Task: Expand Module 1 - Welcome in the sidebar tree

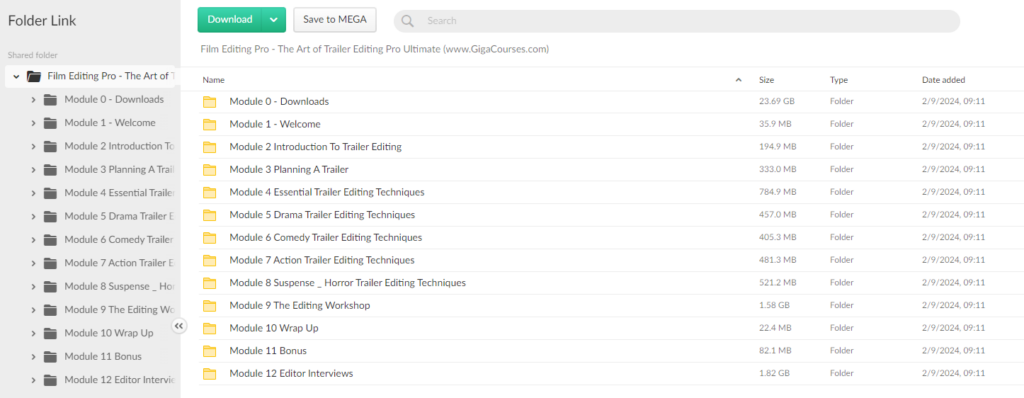Action: pyautogui.click(x=33, y=123)
